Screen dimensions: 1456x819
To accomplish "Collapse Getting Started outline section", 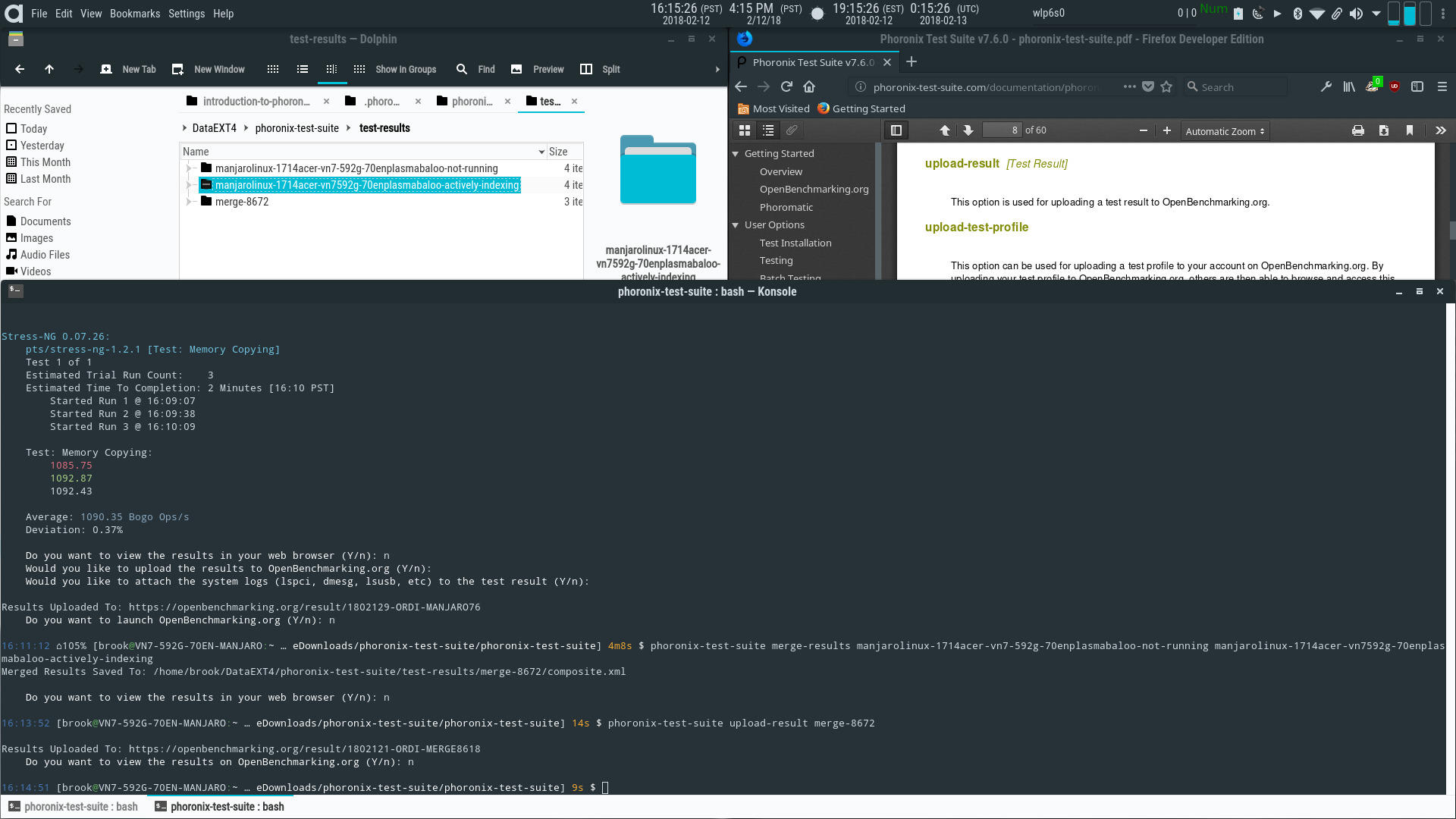I will point(735,154).
